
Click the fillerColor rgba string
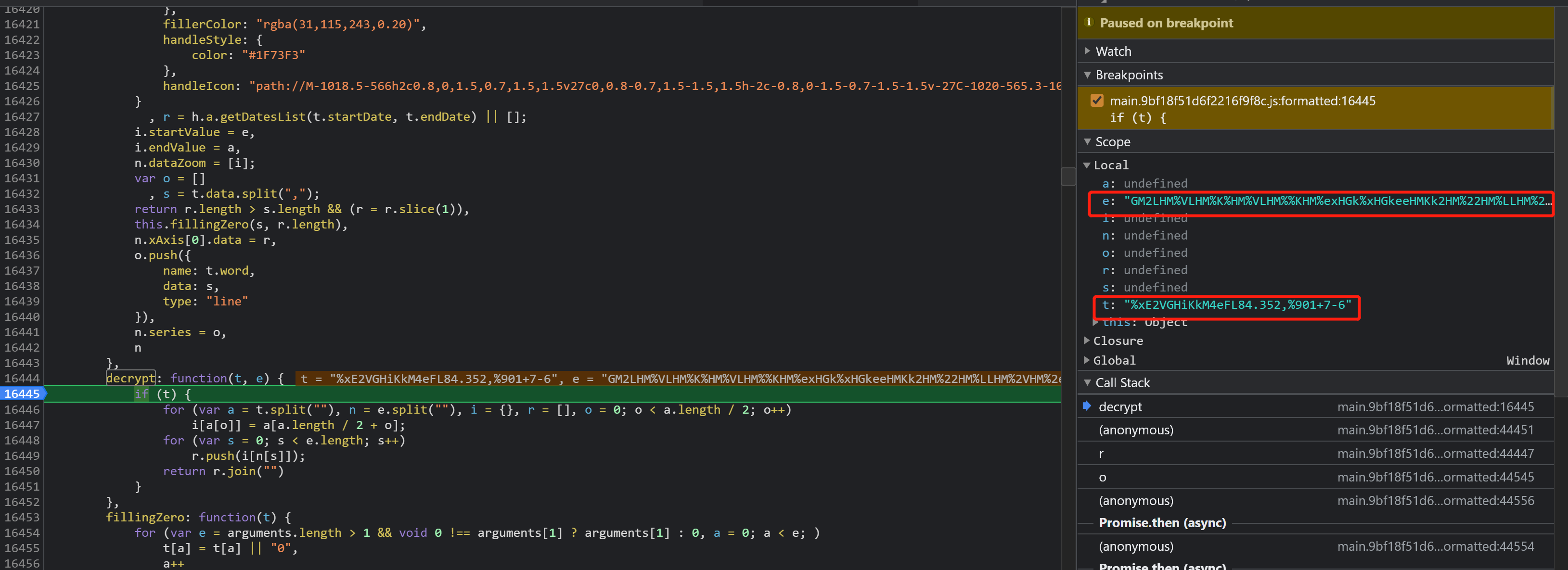(x=338, y=25)
